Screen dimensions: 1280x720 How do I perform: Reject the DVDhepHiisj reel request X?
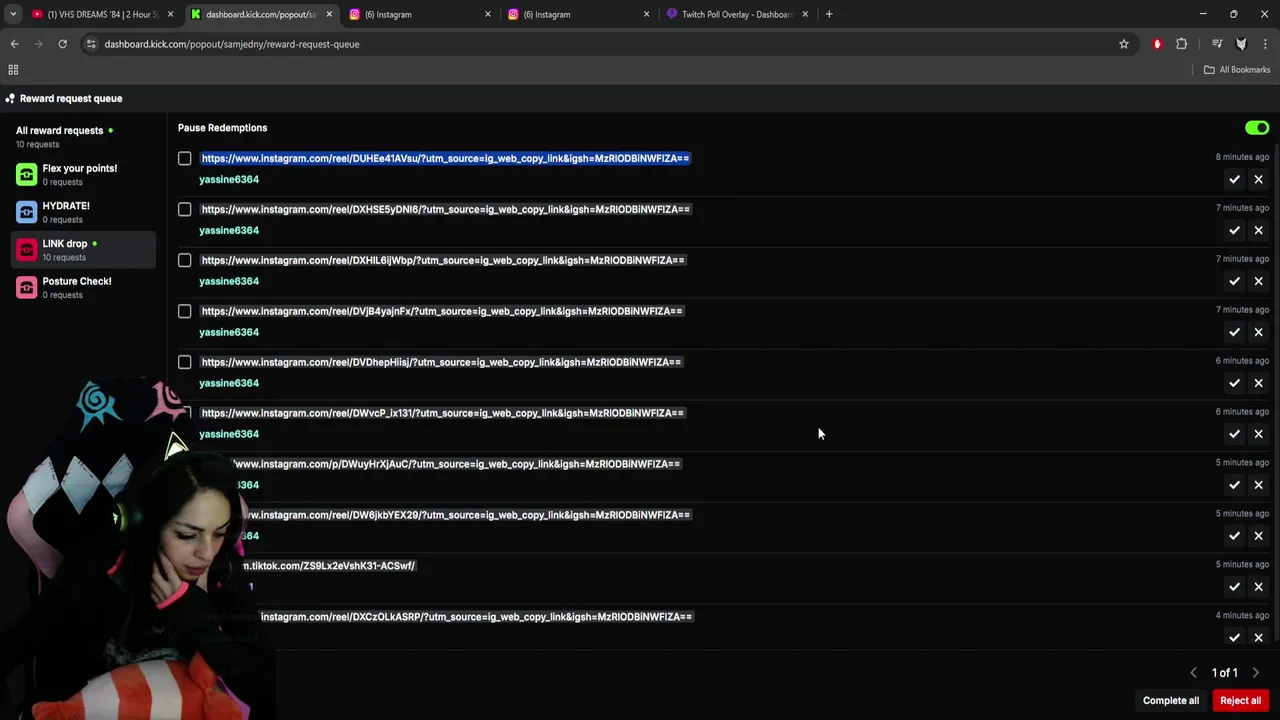click(x=1258, y=384)
